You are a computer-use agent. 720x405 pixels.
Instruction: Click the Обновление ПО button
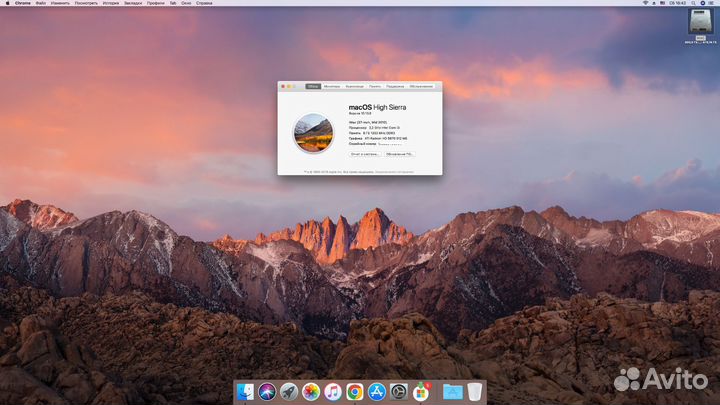(399, 154)
